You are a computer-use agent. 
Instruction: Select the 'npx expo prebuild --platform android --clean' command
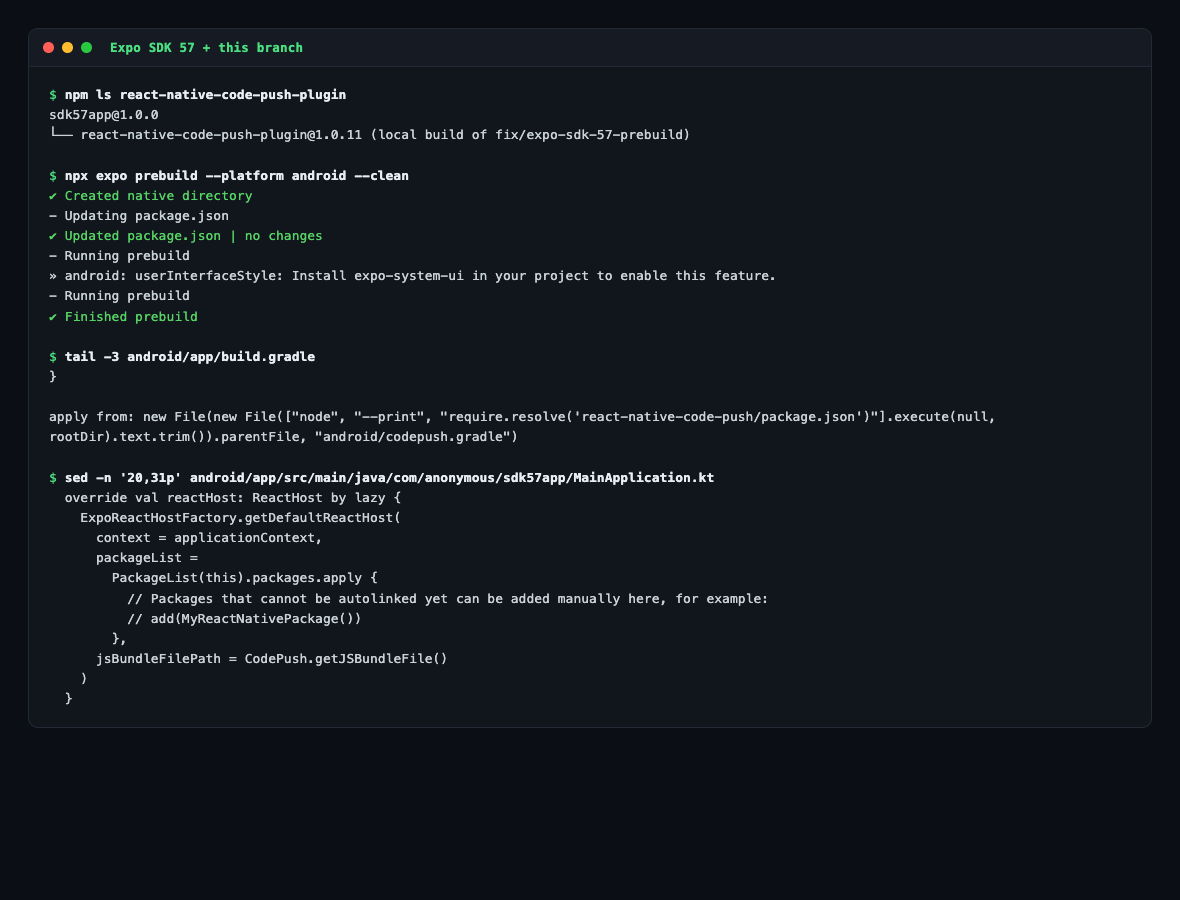click(236, 175)
